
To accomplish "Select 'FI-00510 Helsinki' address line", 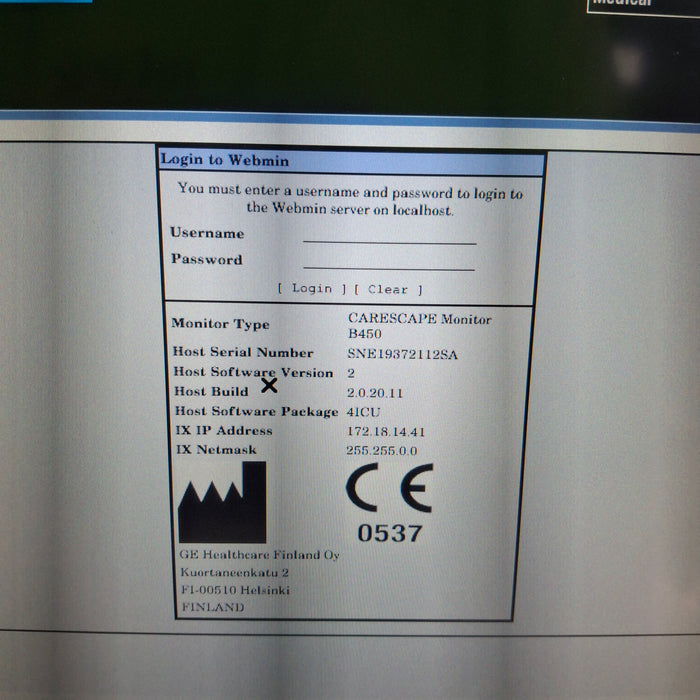I will [x=235, y=590].
